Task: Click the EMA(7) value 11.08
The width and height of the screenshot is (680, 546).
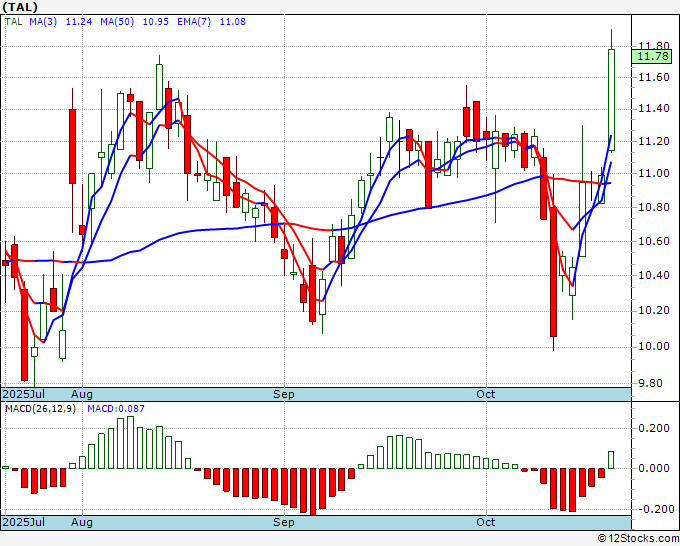Action: 232,22
